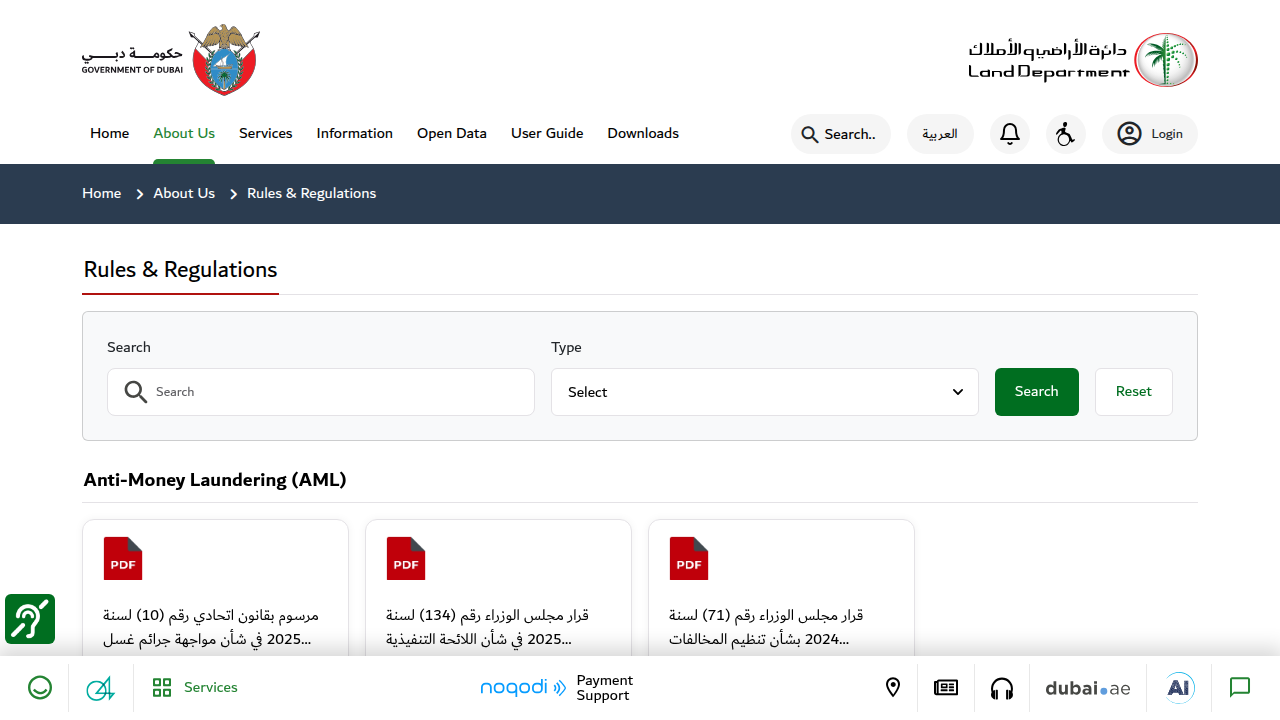
Task: Go to Home in the breadcrumb
Action: pyautogui.click(x=102, y=193)
